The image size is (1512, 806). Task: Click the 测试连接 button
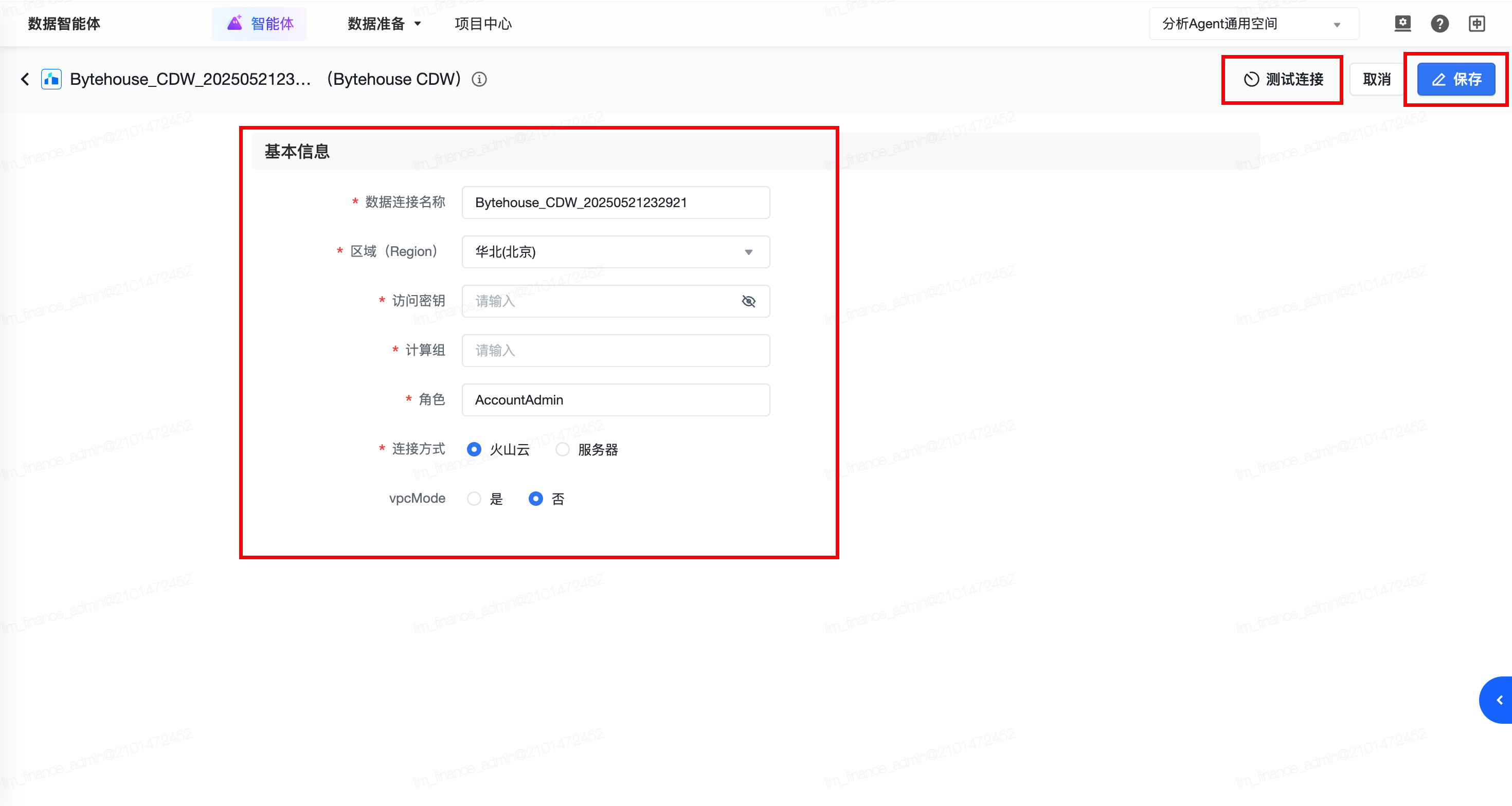coord(1283,79)
